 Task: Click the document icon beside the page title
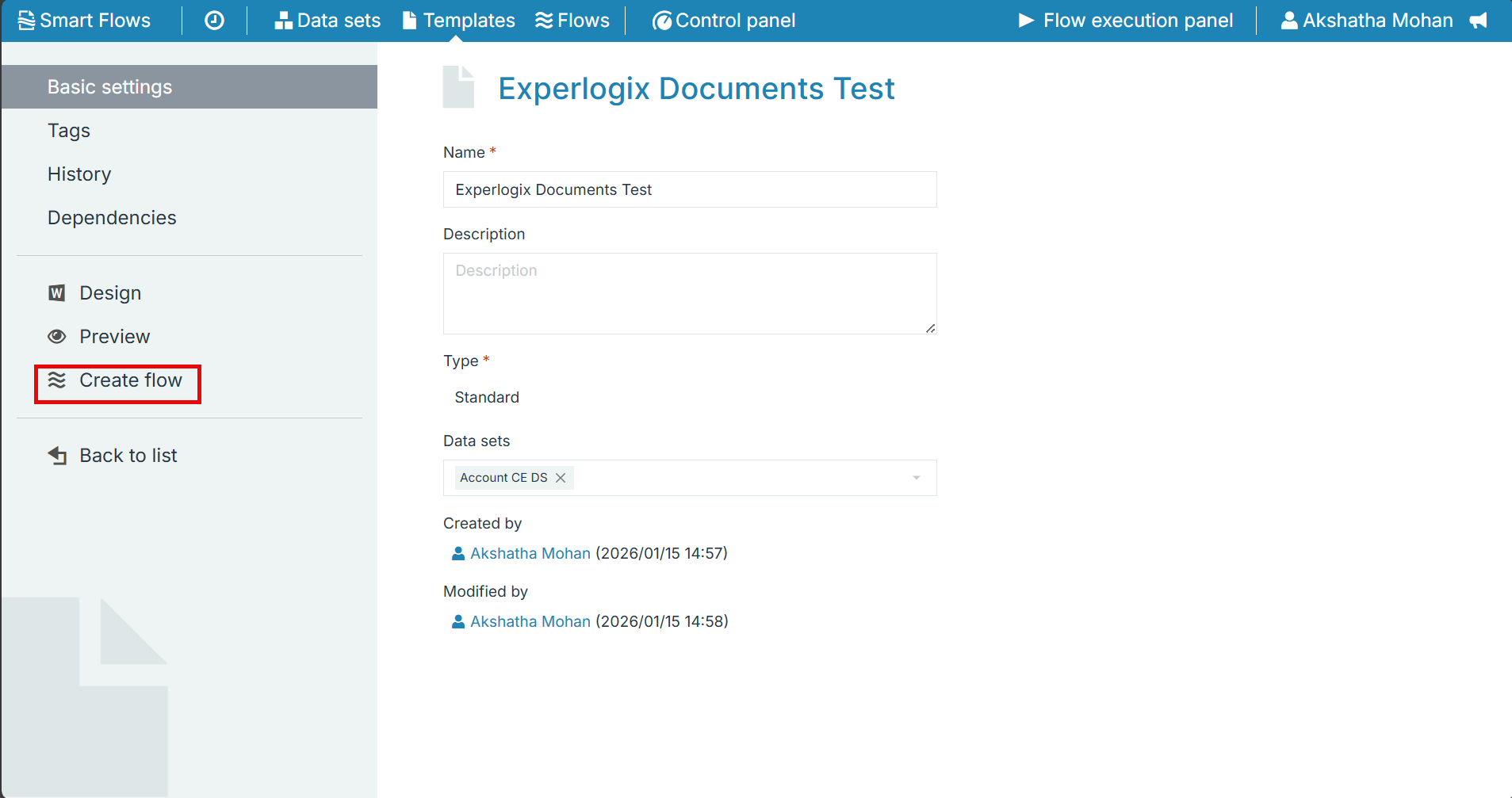point(458,87)
